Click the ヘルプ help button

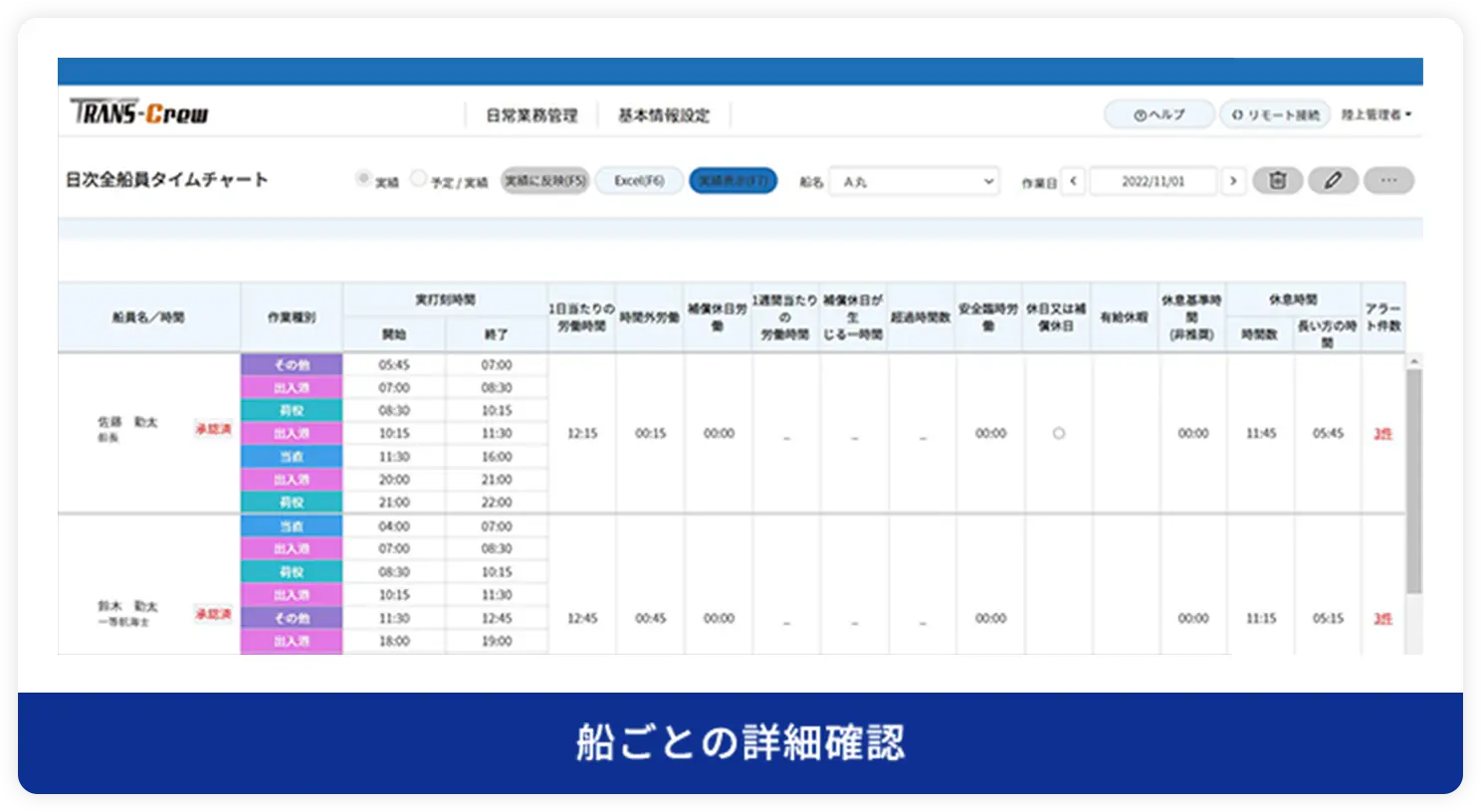click(x=1160, y=114)
